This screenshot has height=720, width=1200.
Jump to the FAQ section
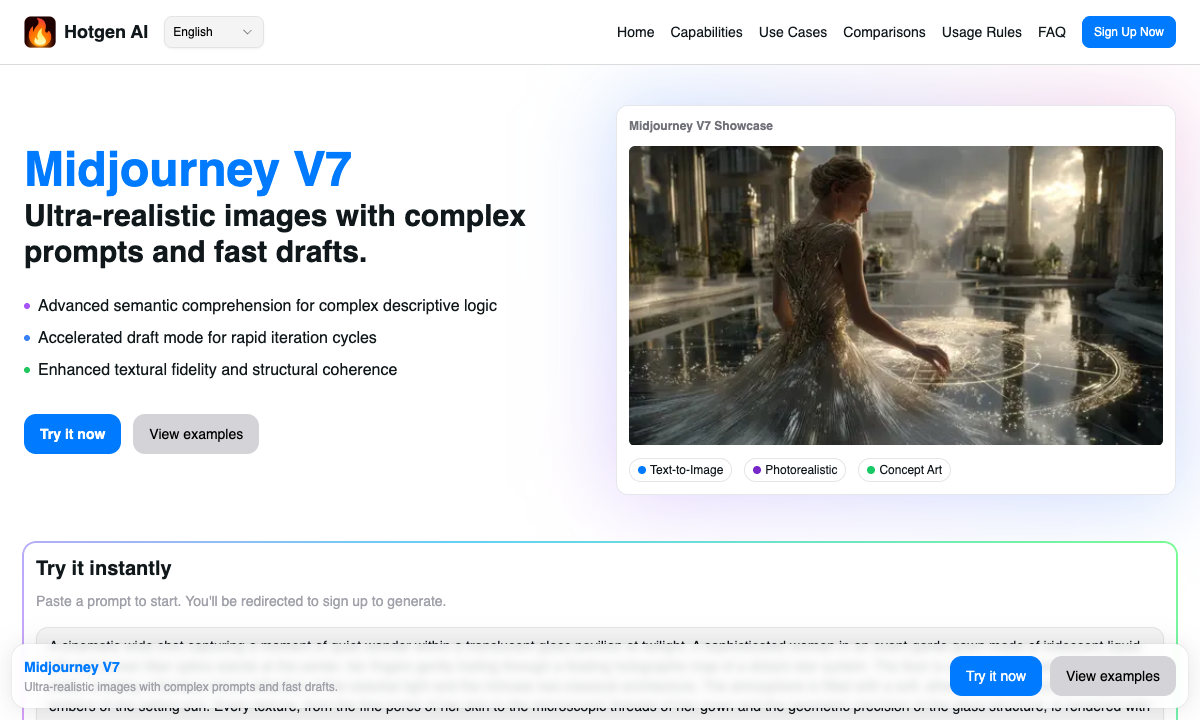pyautogui.click(x=1051, y=32)
